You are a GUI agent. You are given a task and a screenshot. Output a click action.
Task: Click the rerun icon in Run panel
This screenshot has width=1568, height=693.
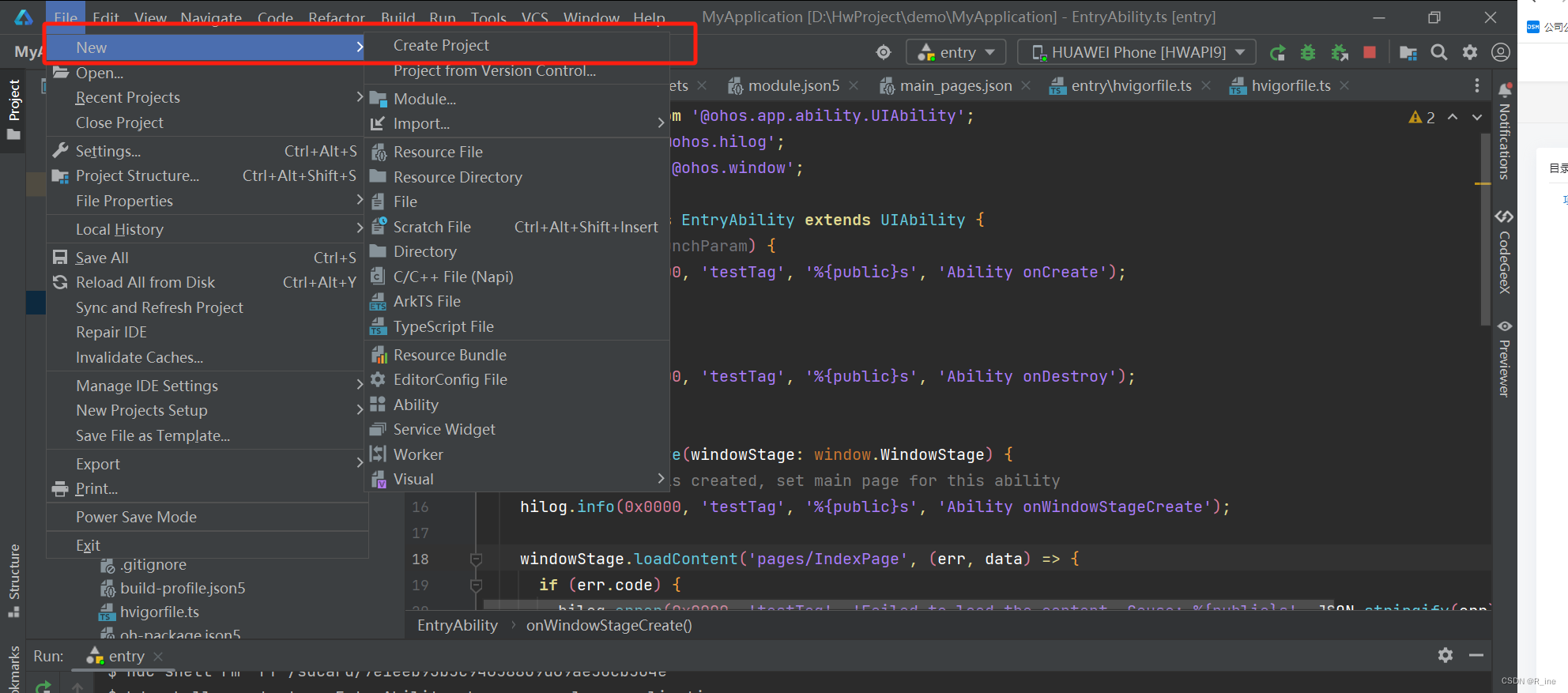tap(43, 686)
